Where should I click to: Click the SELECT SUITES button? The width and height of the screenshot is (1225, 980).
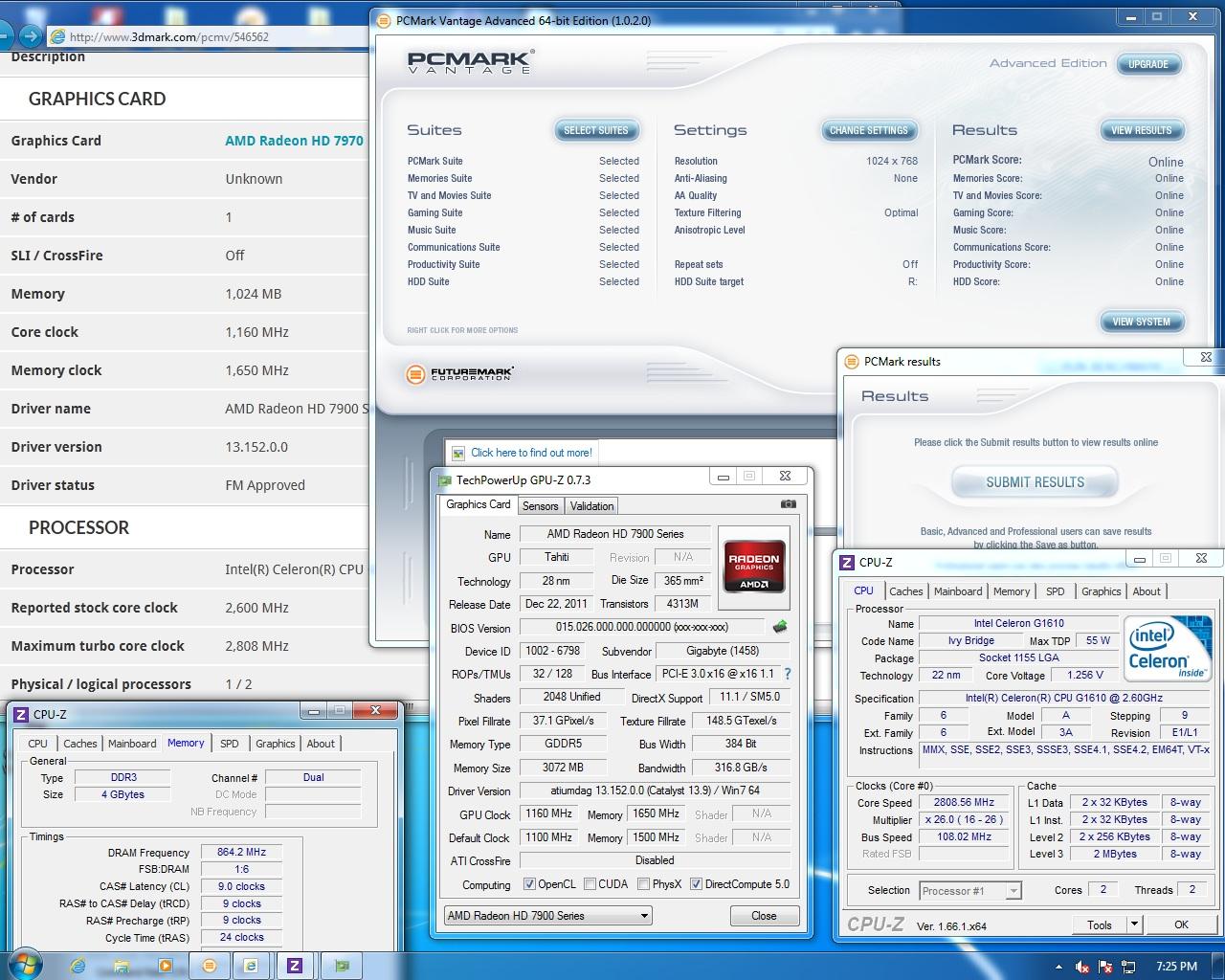pos(595,130)
